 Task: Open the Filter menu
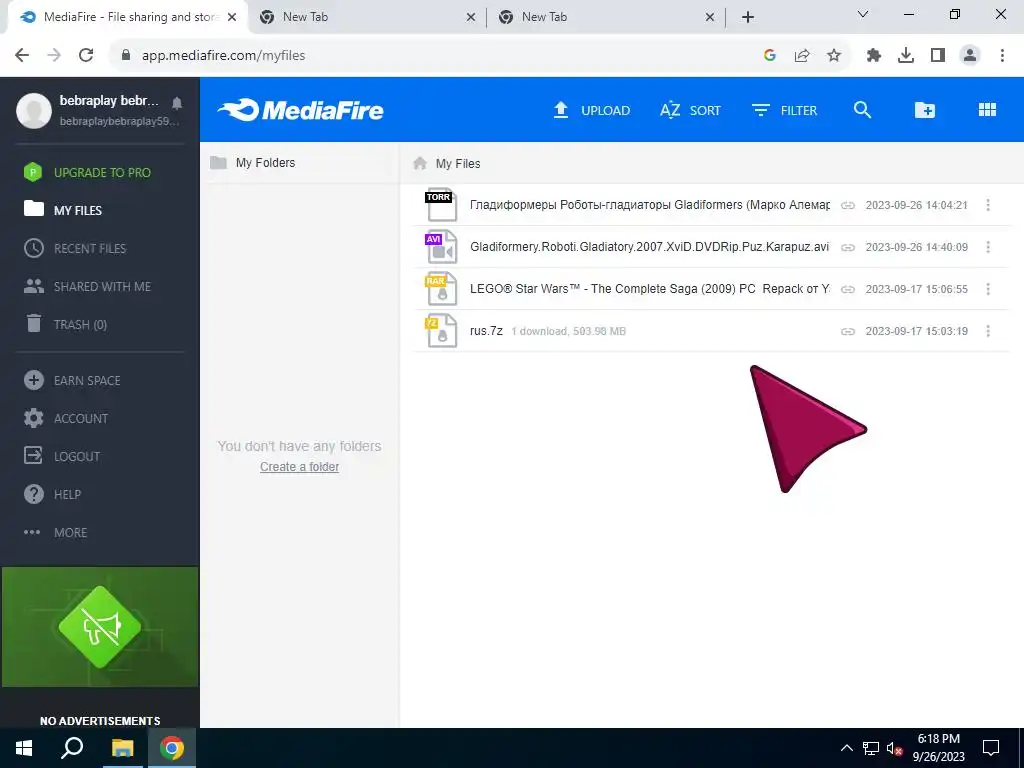tap(784, 110)
